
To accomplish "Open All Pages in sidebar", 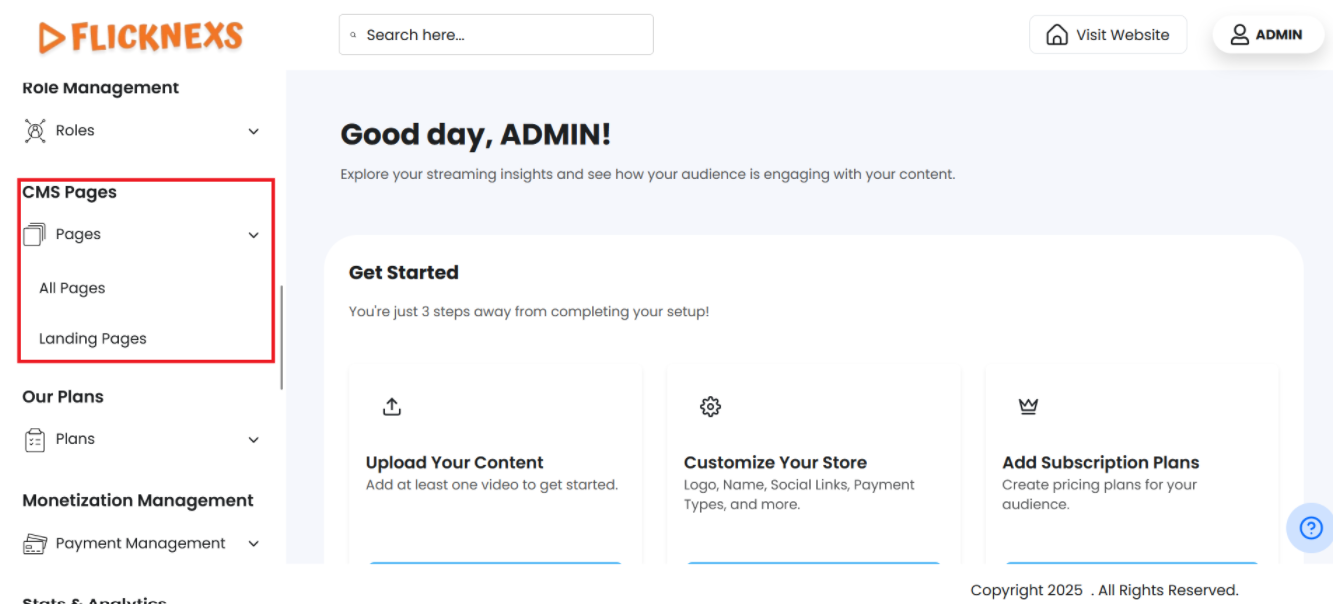I will point(72,288).
